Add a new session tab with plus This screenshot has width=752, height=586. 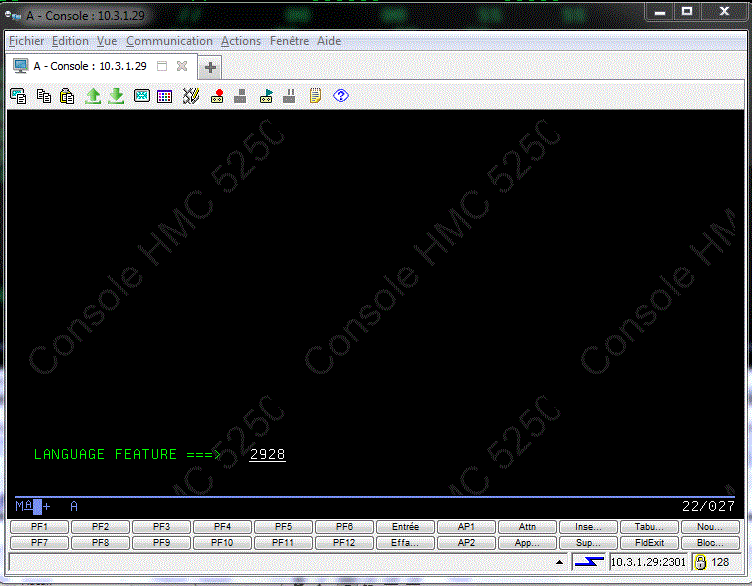pos(210,68)
